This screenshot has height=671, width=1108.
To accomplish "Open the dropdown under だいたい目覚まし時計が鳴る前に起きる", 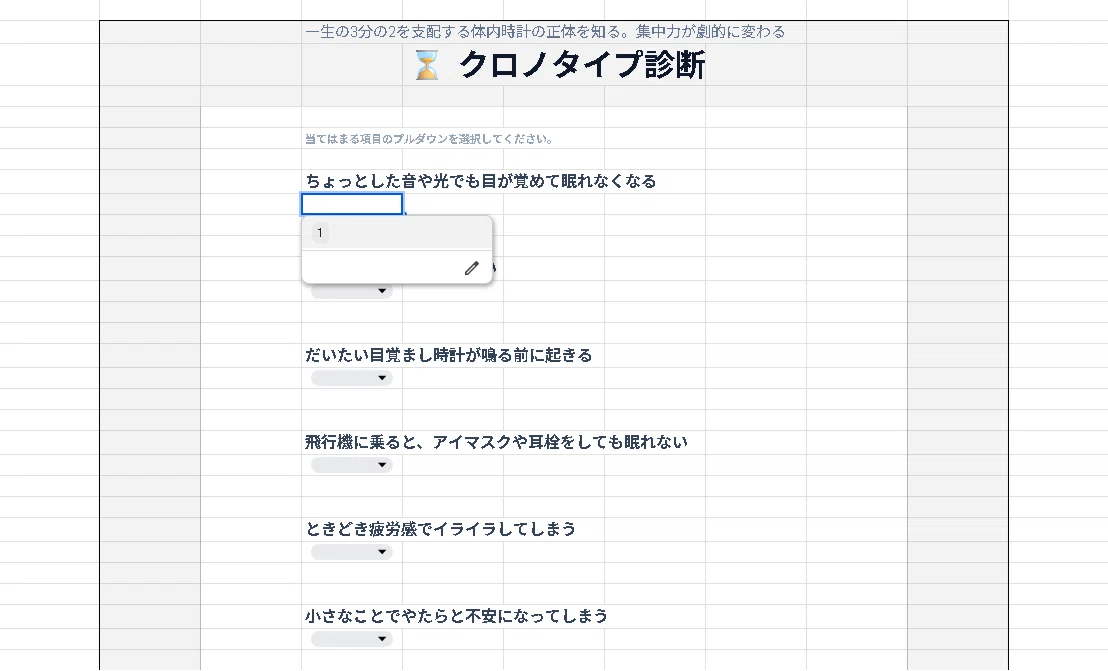I will (352, 378).
